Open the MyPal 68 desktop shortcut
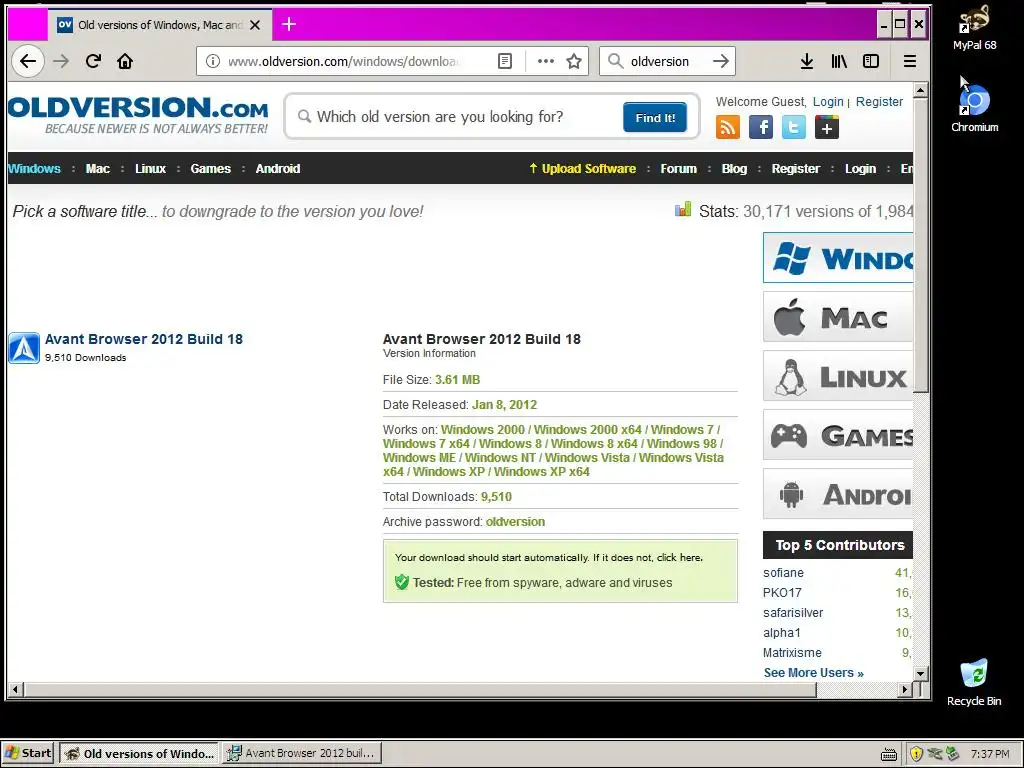This screenshot has width=1024, height=768. click(x=974, y=27)
